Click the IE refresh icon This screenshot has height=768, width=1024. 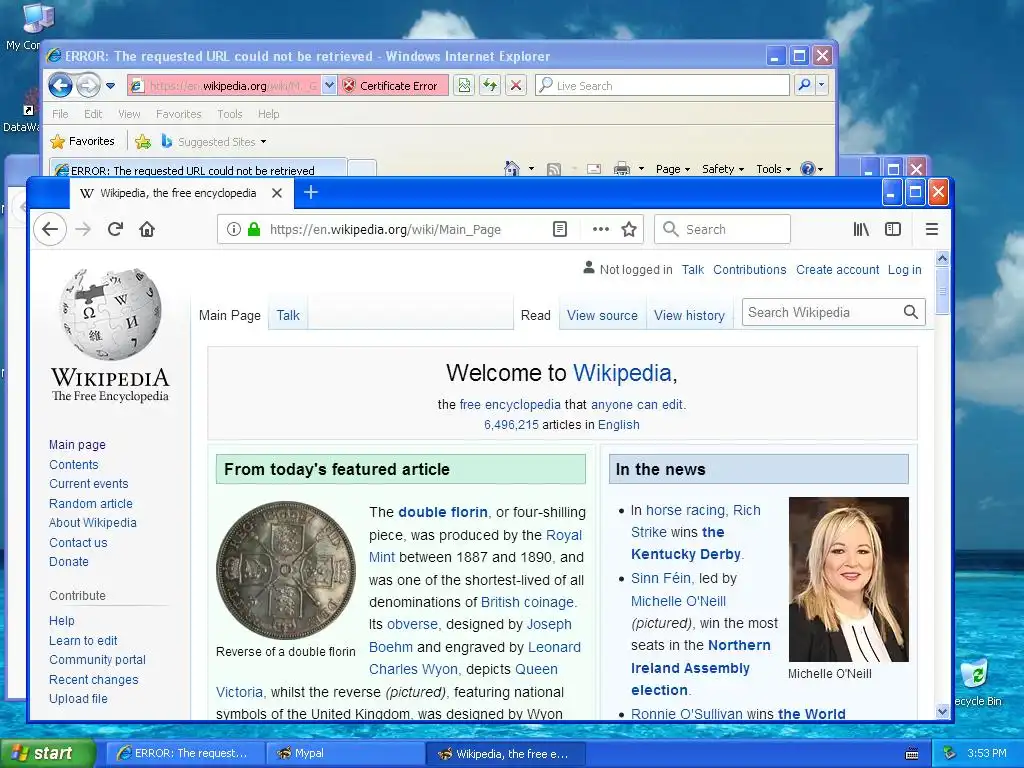[490, 85]
